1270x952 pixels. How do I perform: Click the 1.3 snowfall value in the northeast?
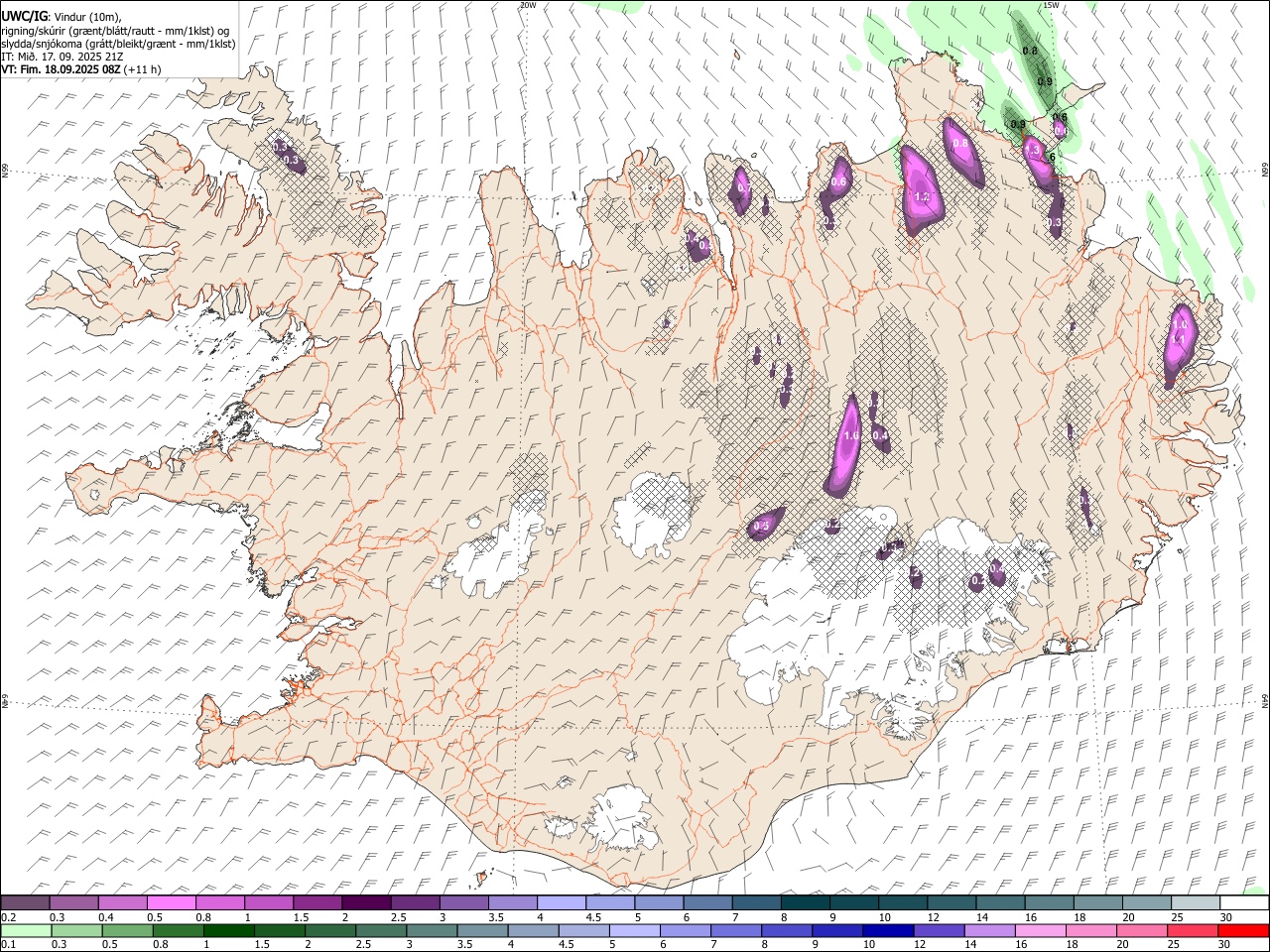[x=1032, y=151]
